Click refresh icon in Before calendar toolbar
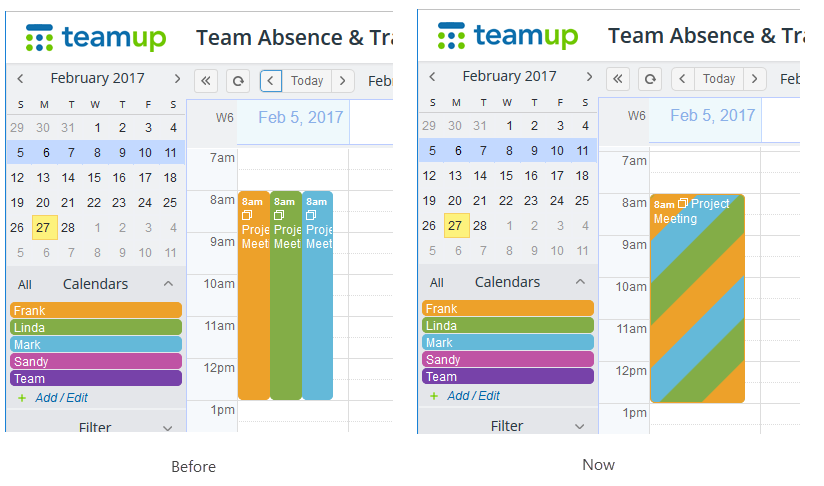The image size is (824, 486). click(238, 81)
